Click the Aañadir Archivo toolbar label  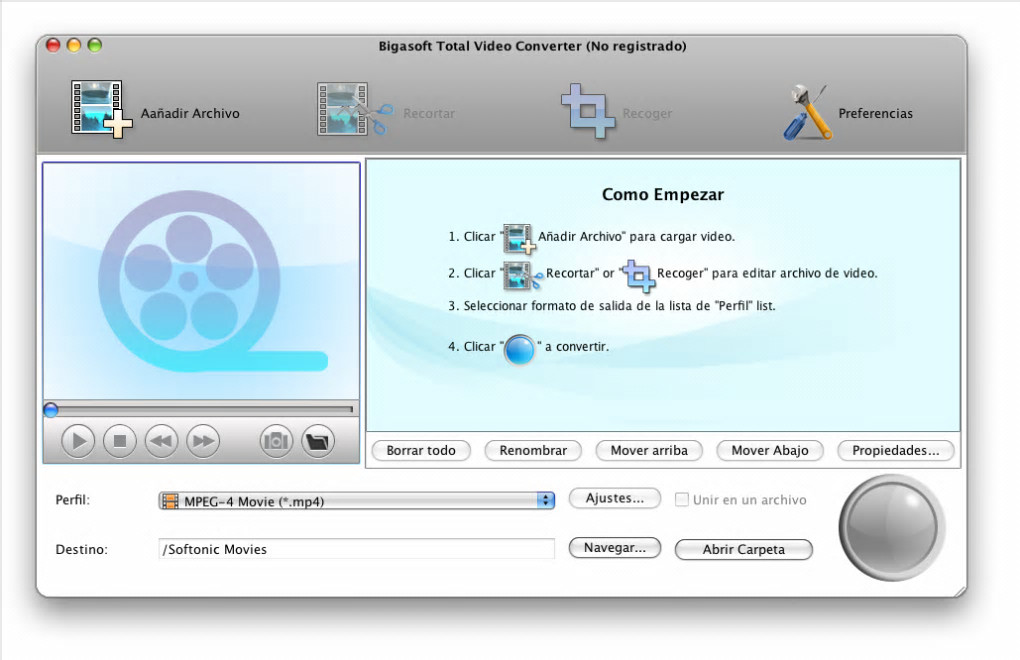[190, 113]
